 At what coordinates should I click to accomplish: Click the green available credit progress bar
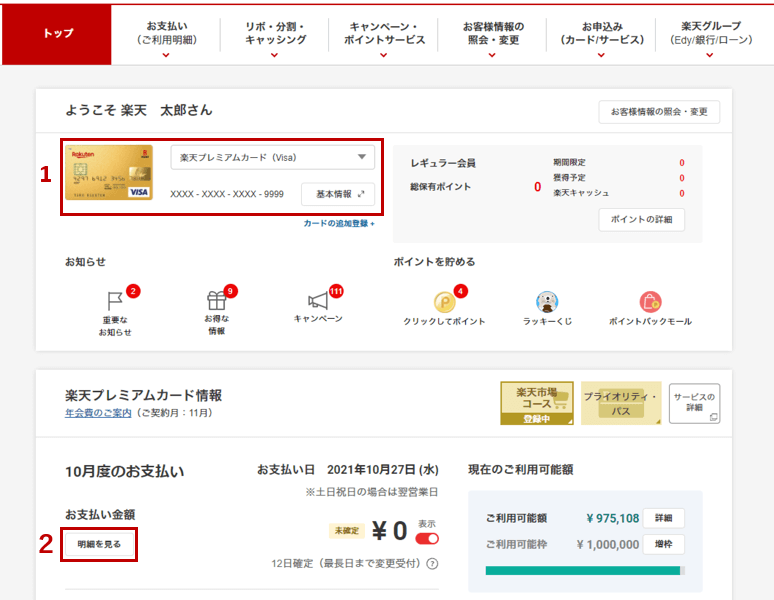[x=585, y=571]
